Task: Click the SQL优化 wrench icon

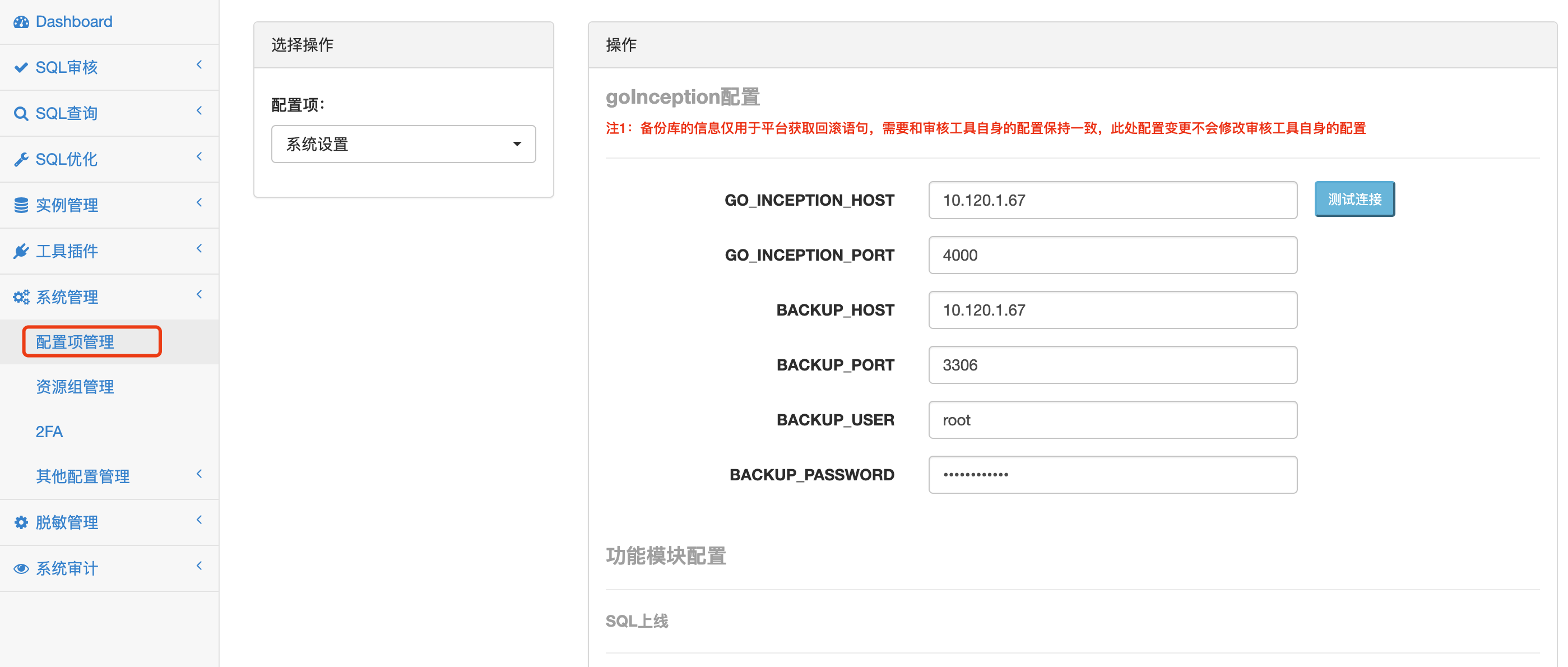Action: click(21, 159)
